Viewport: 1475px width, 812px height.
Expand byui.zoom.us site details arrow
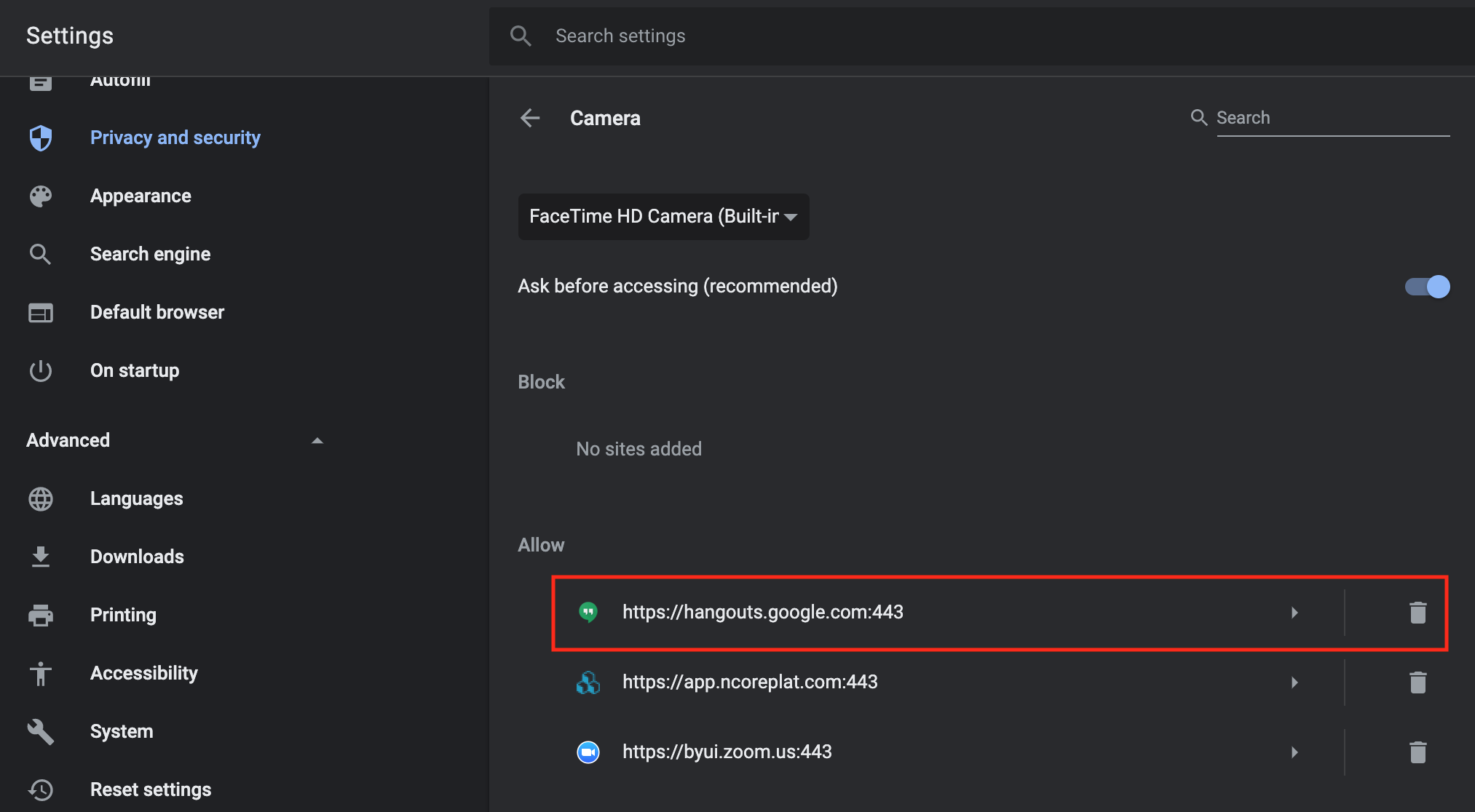point(1294,752)
